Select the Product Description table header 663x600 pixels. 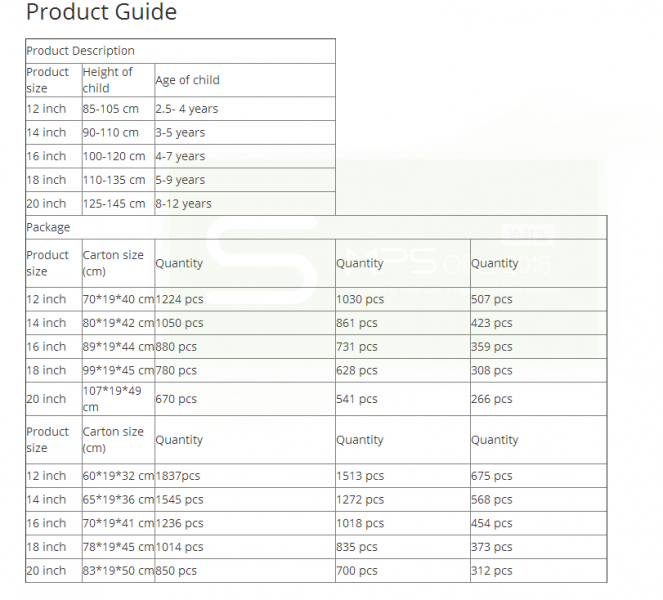click(80, 51)
